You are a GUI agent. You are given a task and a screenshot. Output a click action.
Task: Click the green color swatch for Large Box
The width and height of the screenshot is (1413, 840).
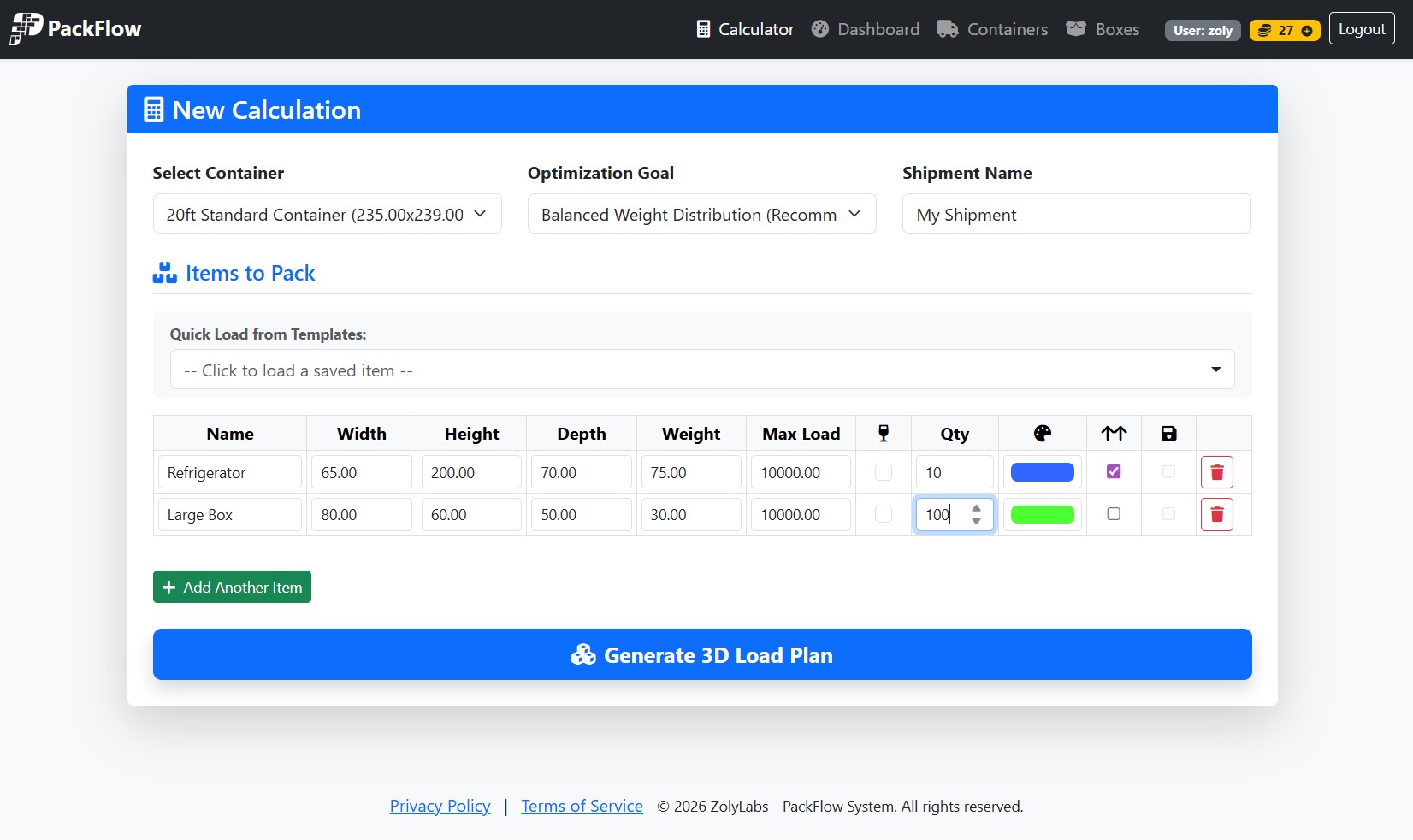tap(1042, 514)
